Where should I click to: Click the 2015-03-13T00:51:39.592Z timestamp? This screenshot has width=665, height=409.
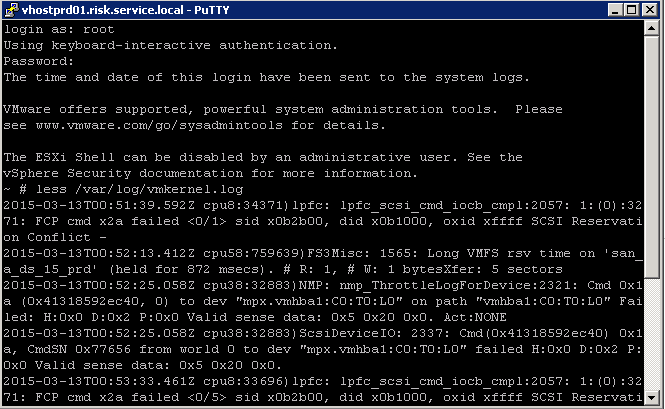pos(99,205)
